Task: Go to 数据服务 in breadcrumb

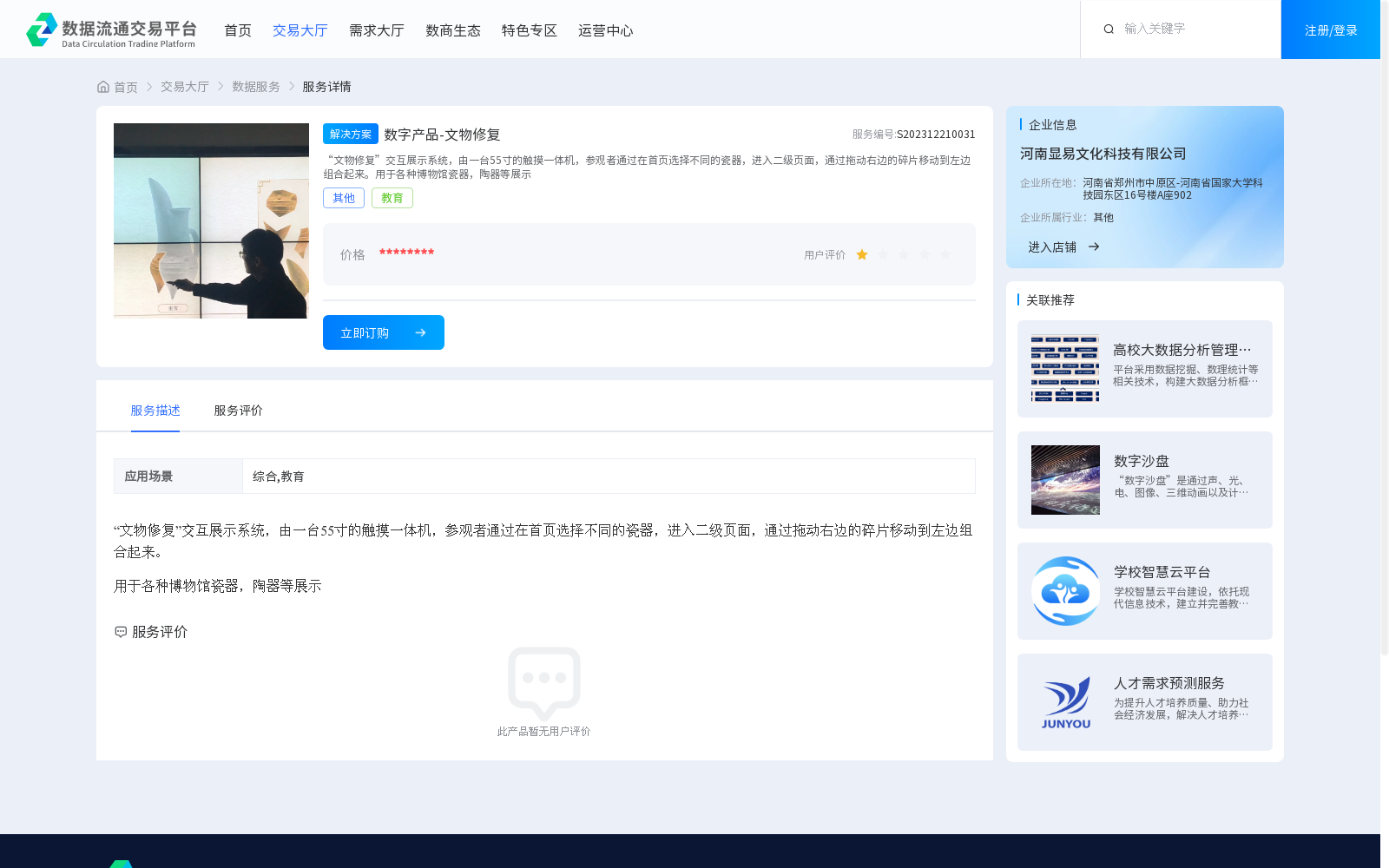Action: coord(256,87)
